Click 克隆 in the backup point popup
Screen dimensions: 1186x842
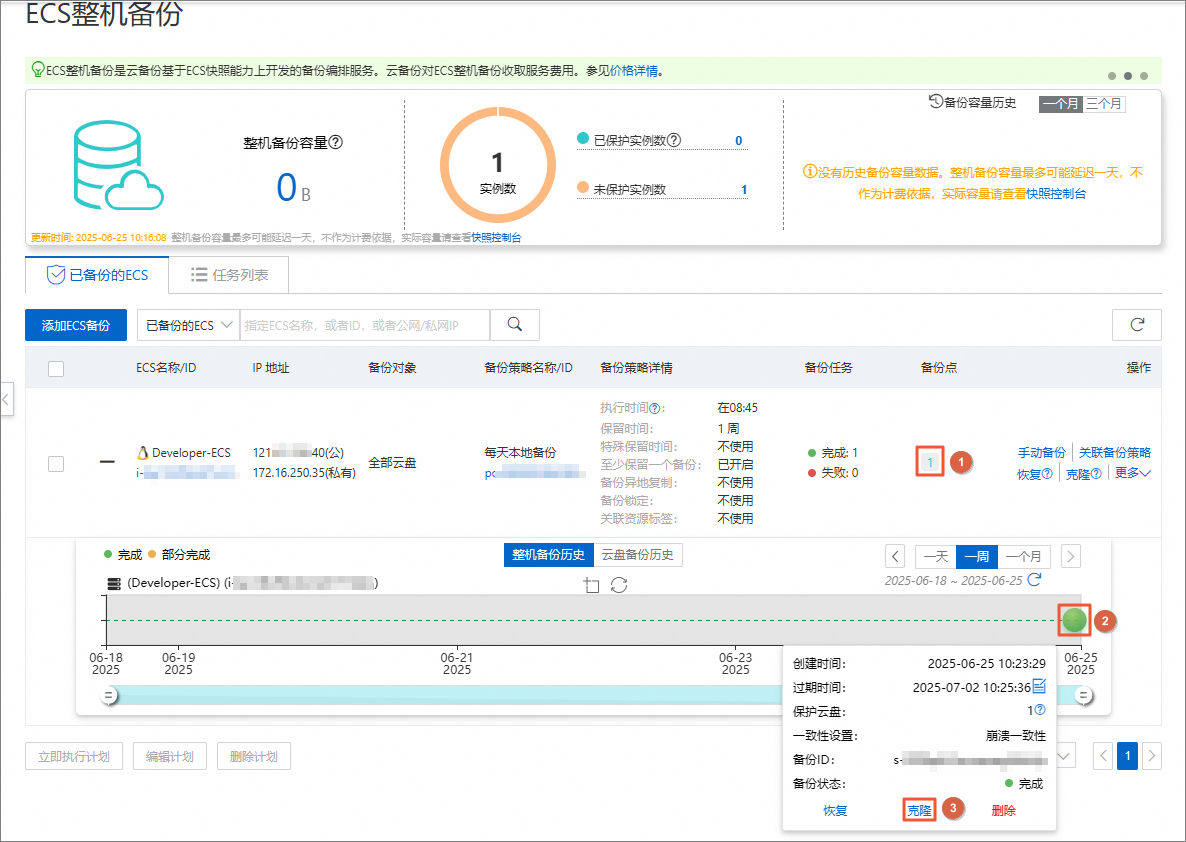[x=919, y=811]
